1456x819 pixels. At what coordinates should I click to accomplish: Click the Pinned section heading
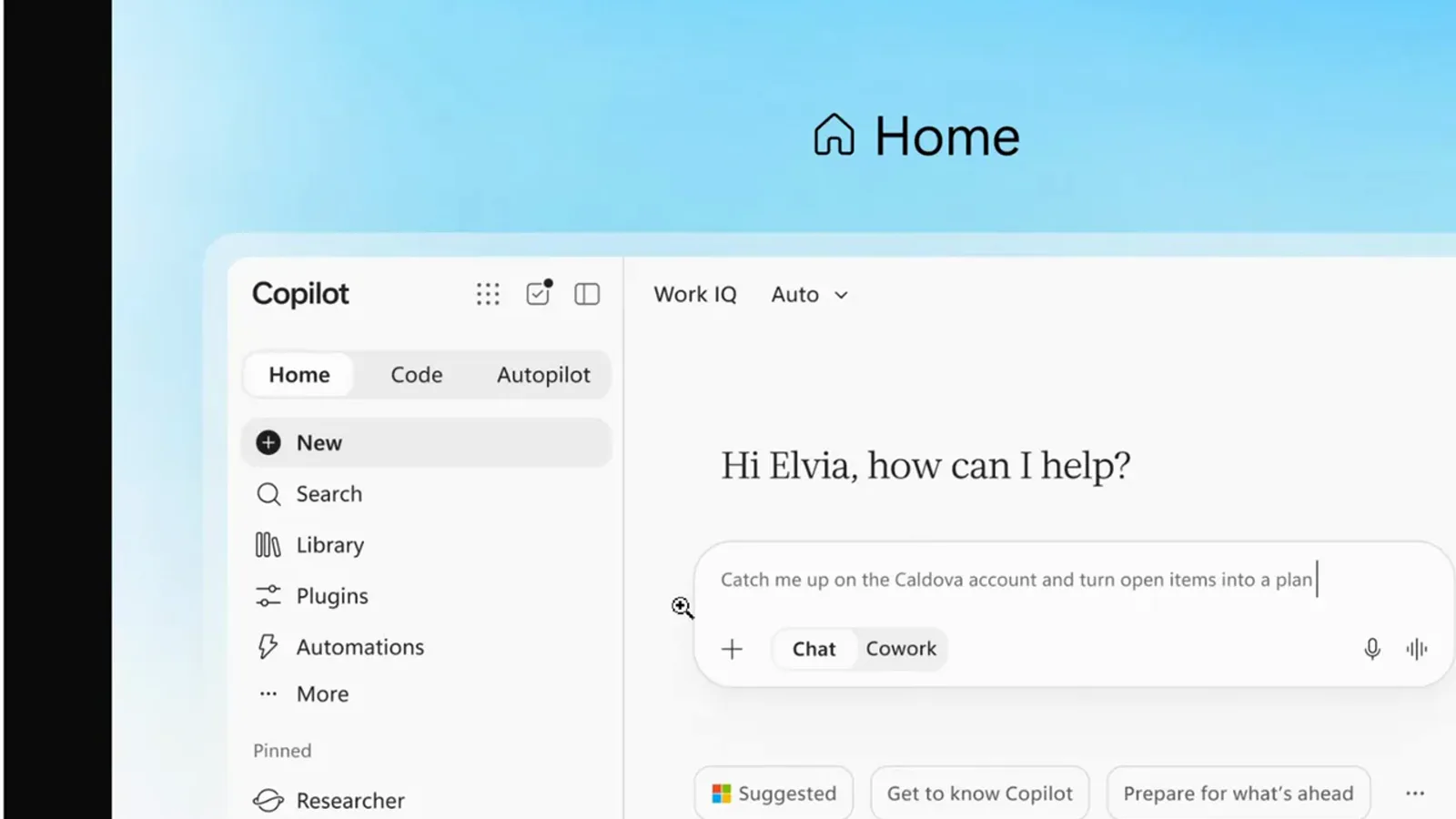click(282, 751)
